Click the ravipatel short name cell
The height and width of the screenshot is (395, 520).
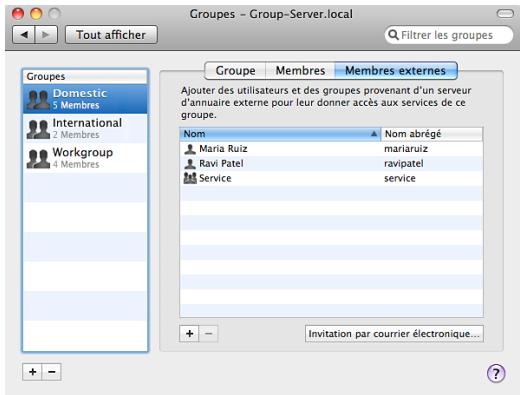(x=404, y=163)
